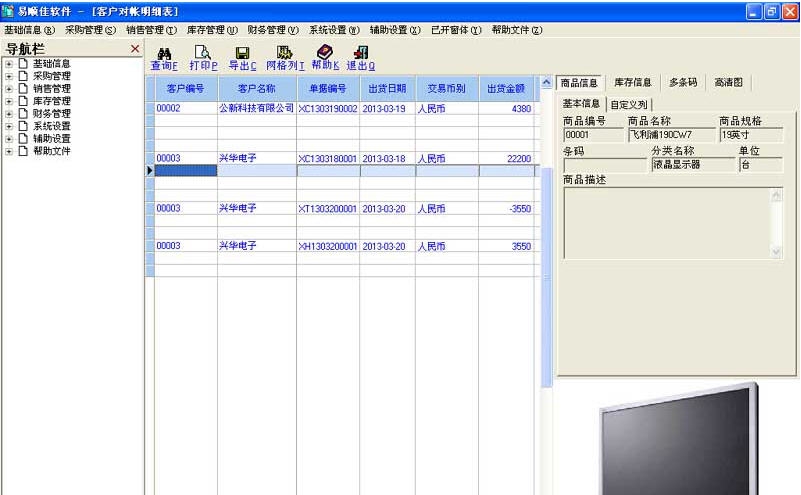The height and width of the screenshot is (495, 801).
Task: Expand the 采购管理 tree node
Action: [9, 76]
